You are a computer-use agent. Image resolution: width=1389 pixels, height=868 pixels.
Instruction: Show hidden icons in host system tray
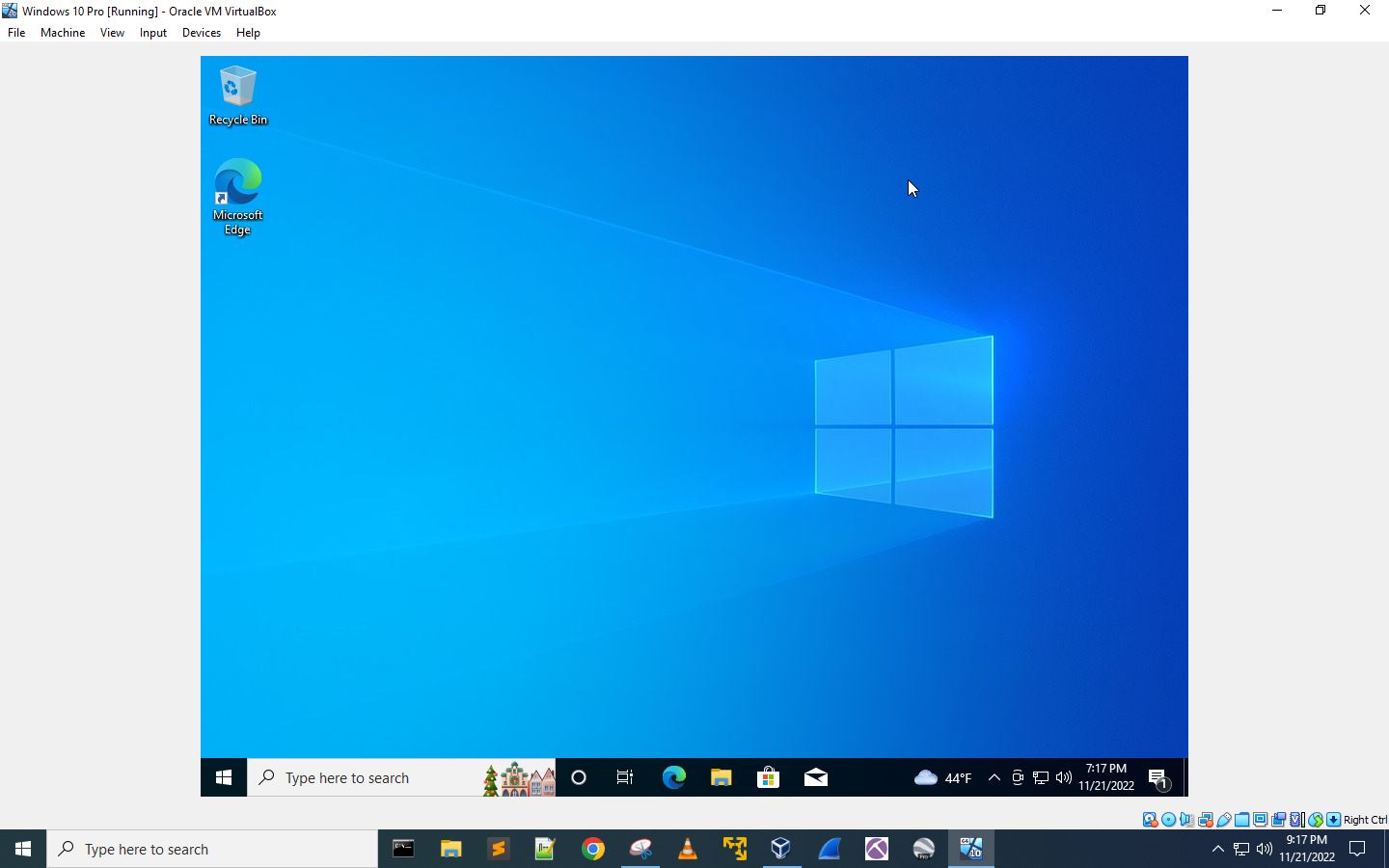point(1217,849)
